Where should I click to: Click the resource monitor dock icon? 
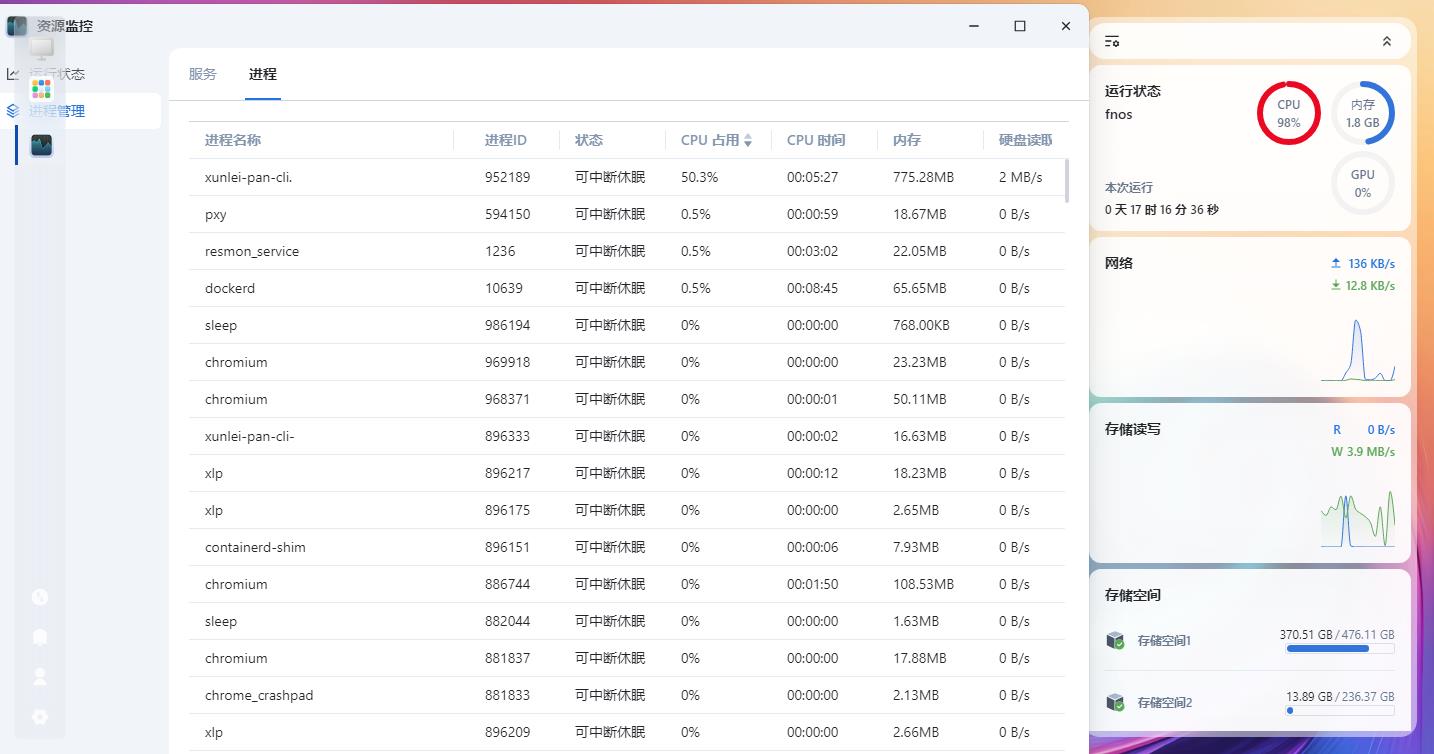coord(41,145)
